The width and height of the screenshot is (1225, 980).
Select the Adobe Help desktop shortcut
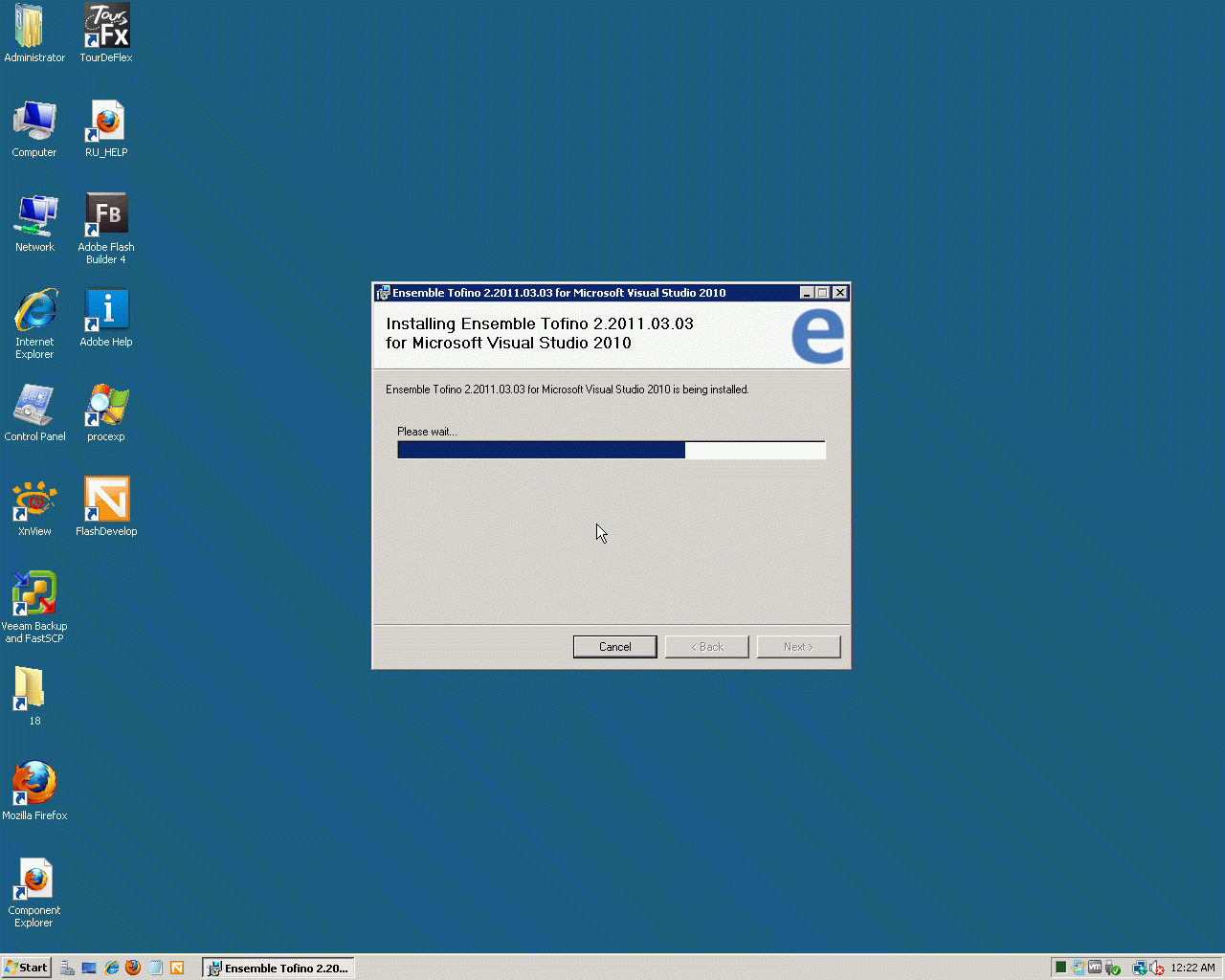[x=106, y=318]
